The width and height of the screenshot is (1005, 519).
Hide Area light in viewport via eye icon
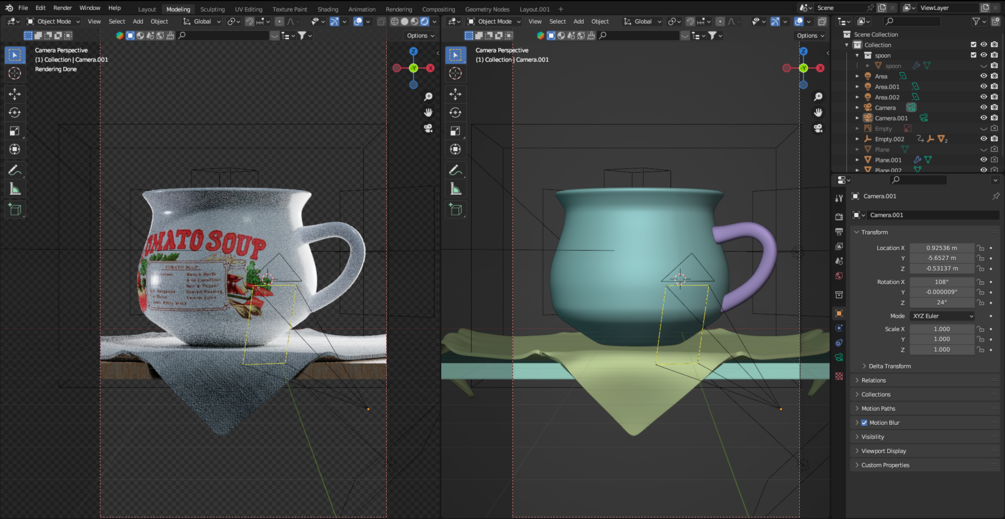(x=984, y=76)
